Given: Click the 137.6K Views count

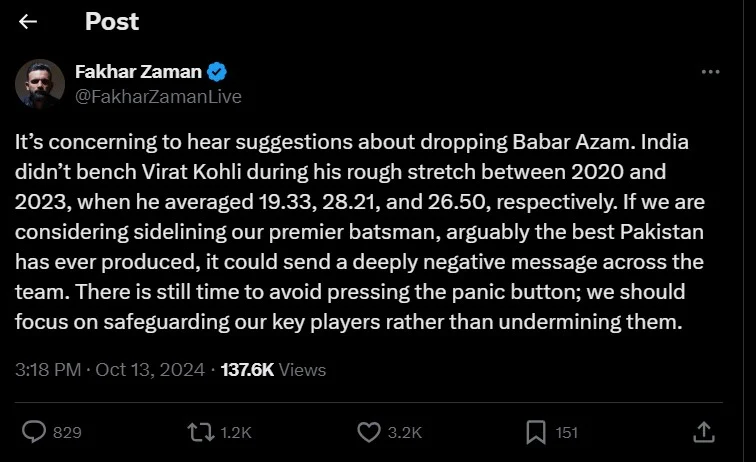Looking at the screenshot, I should [x=272, y=370].
